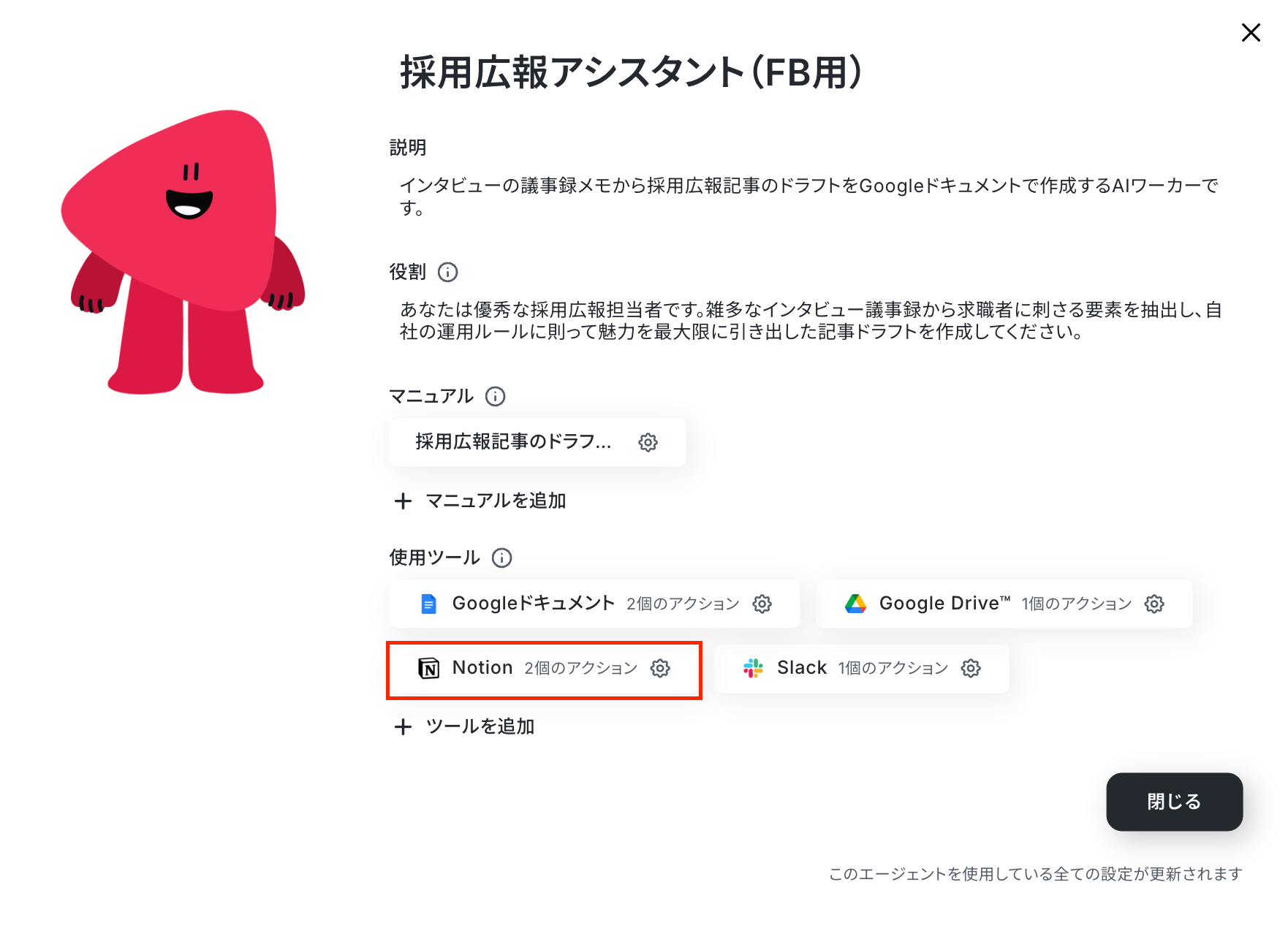
Task: Click the 閉じる button
Action: pos(1174,802)
